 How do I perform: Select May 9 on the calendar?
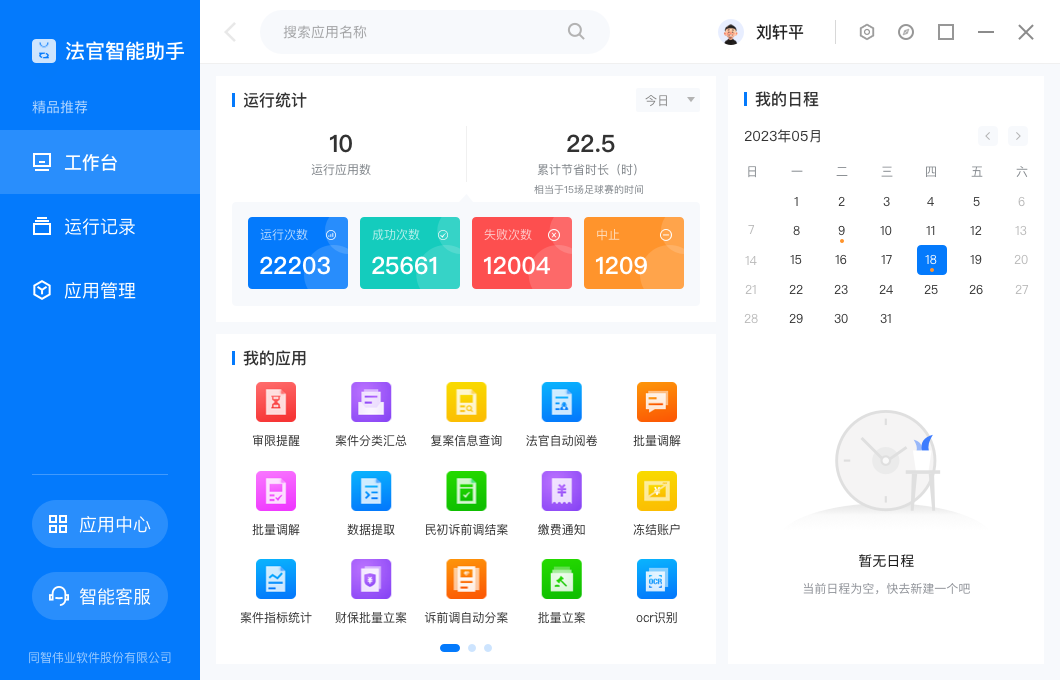point(841,231)
